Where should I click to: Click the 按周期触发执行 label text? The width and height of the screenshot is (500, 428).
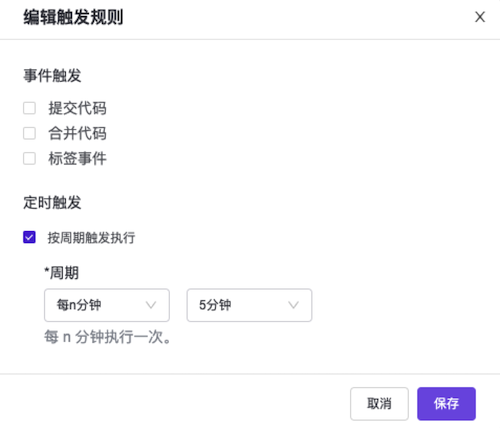click(x=91, y=238)
